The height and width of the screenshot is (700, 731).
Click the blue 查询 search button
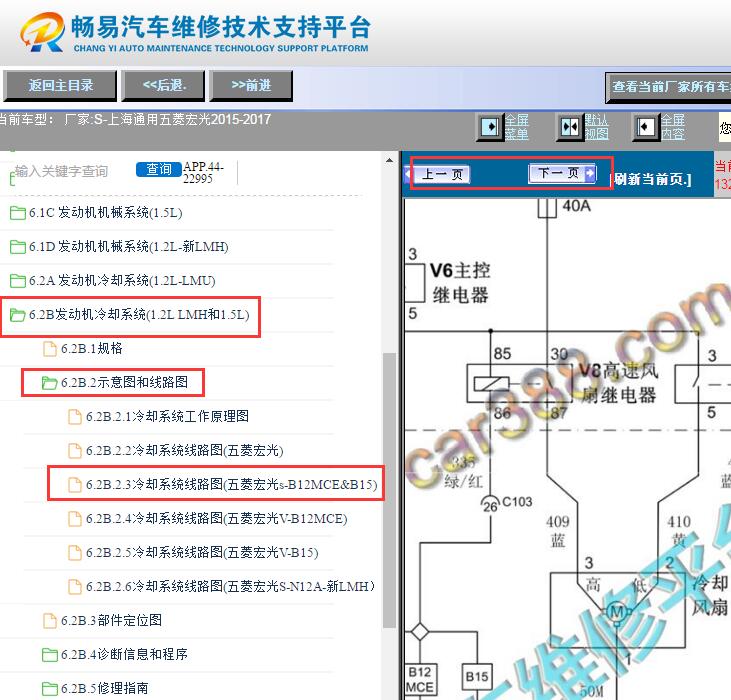pos(159,169)
